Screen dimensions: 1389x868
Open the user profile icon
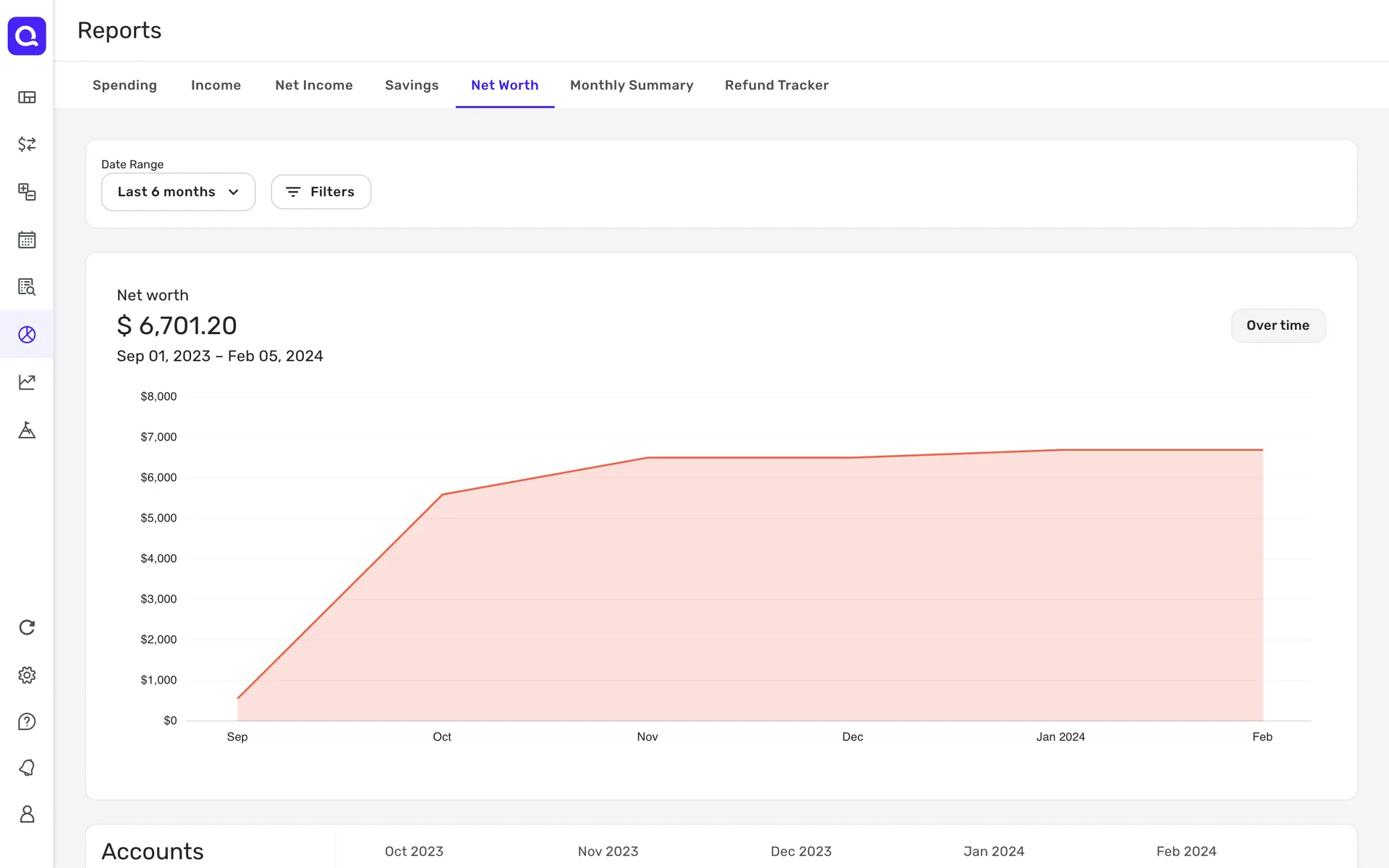[x=27, y=814]
